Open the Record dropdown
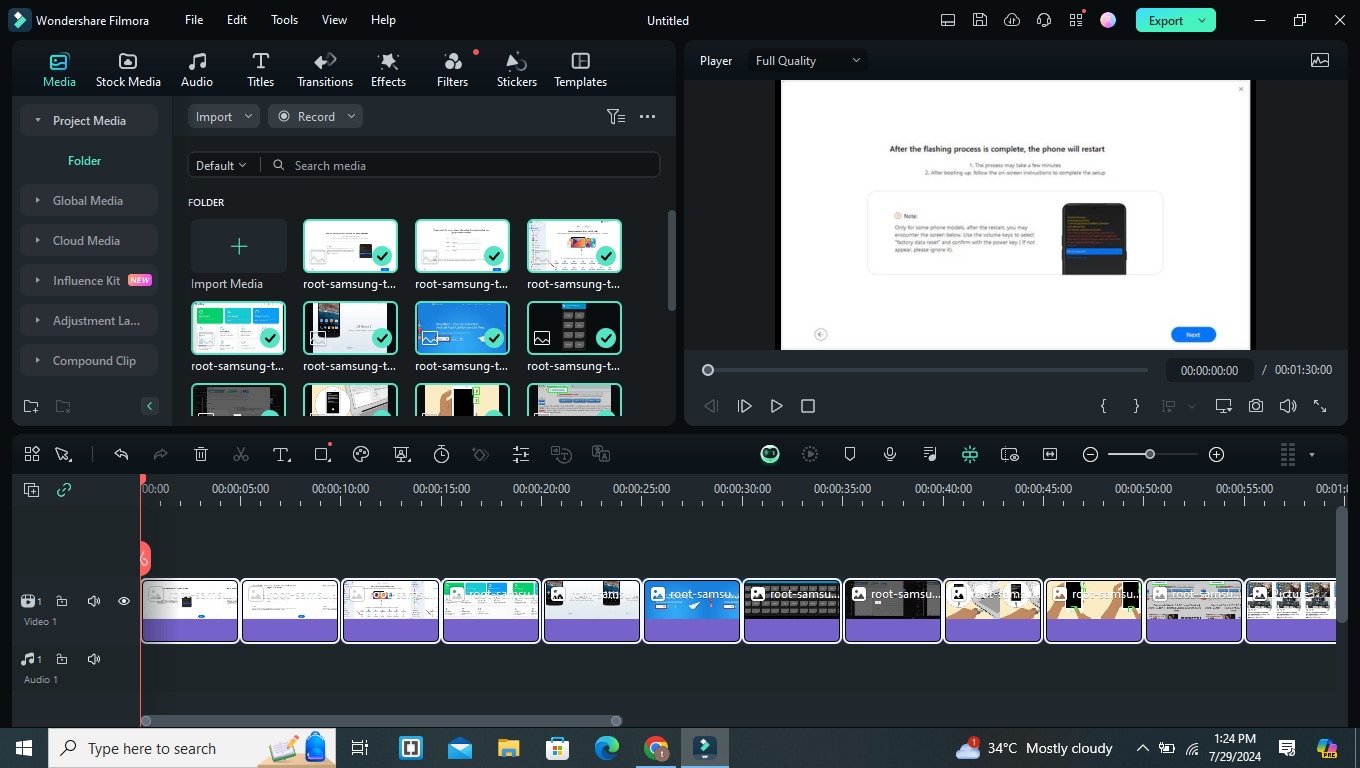The image size is (1360, 768). point(315,116)
